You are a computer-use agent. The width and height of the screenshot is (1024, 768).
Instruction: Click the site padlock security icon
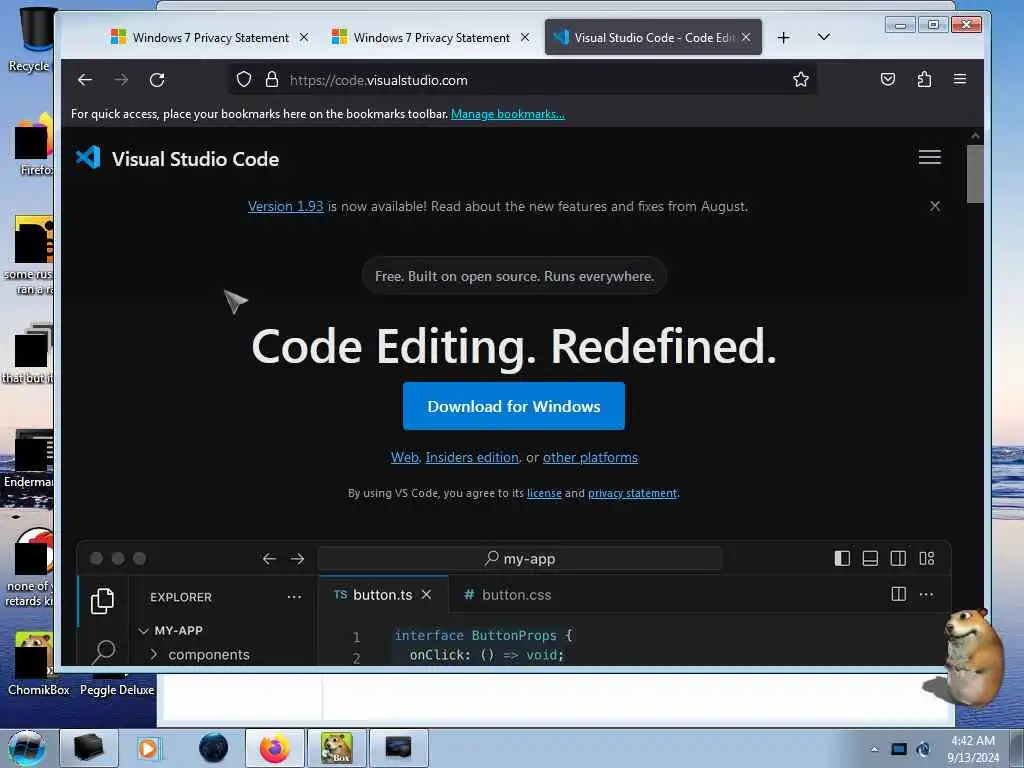[272, 80]
